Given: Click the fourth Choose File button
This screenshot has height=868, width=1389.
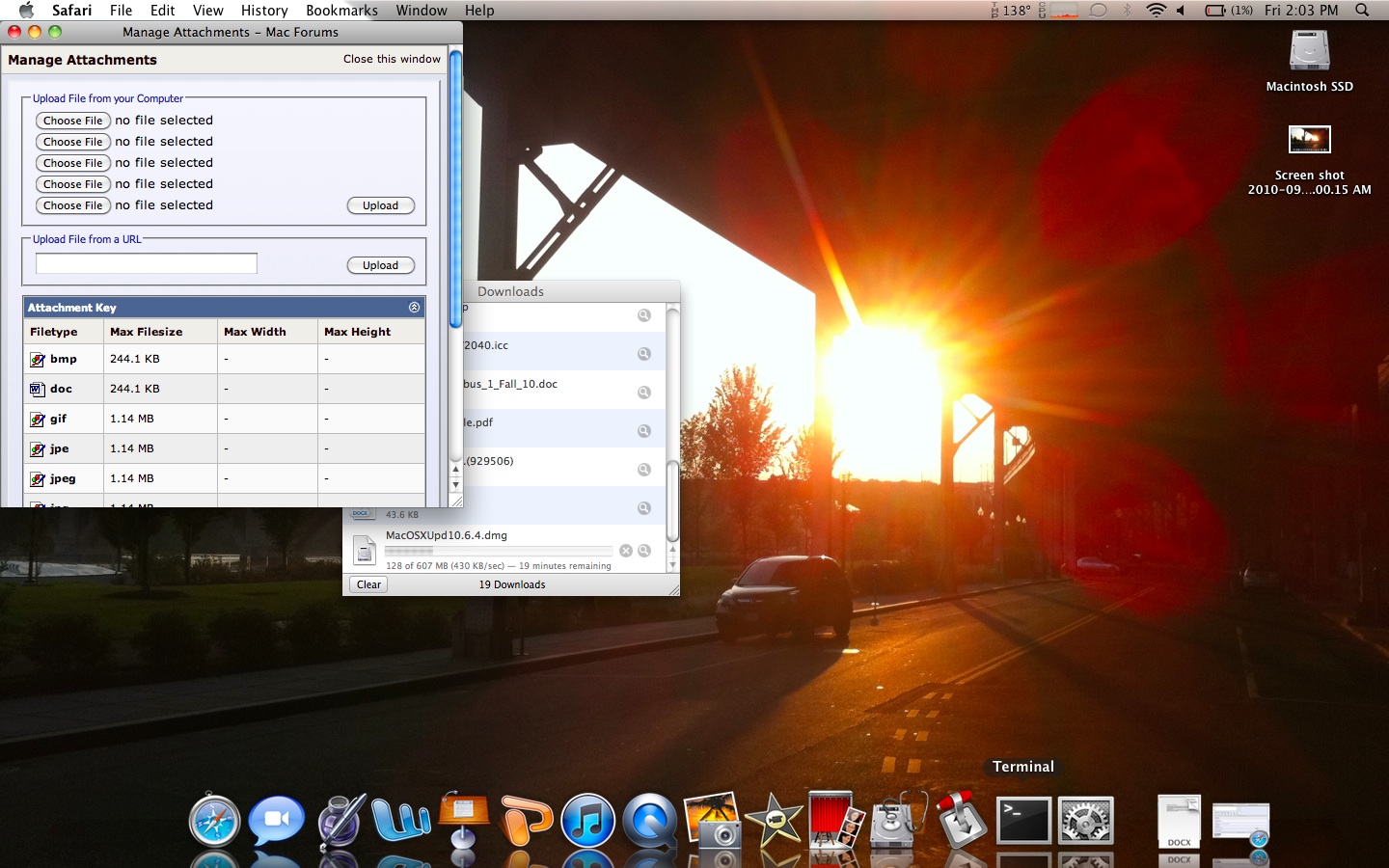Looking at the screenshot, I should (x=72, y=184).
